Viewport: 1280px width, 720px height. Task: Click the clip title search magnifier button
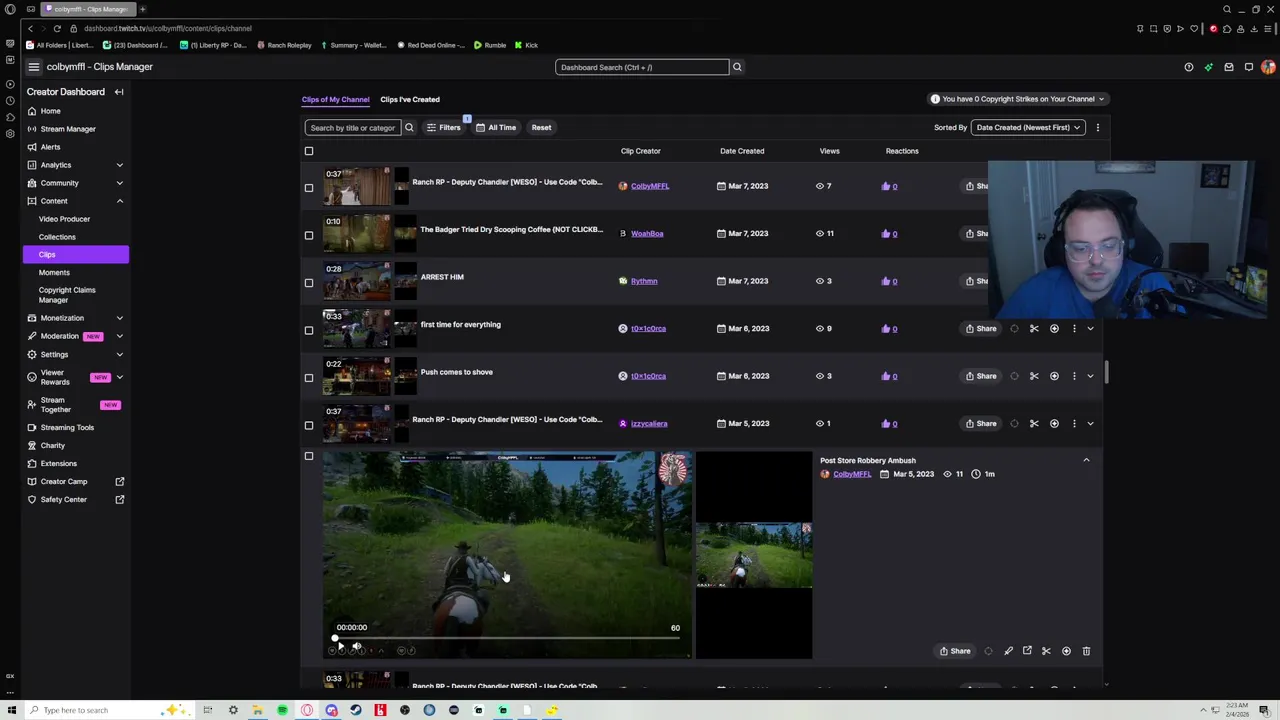click(x=409, y=127)
